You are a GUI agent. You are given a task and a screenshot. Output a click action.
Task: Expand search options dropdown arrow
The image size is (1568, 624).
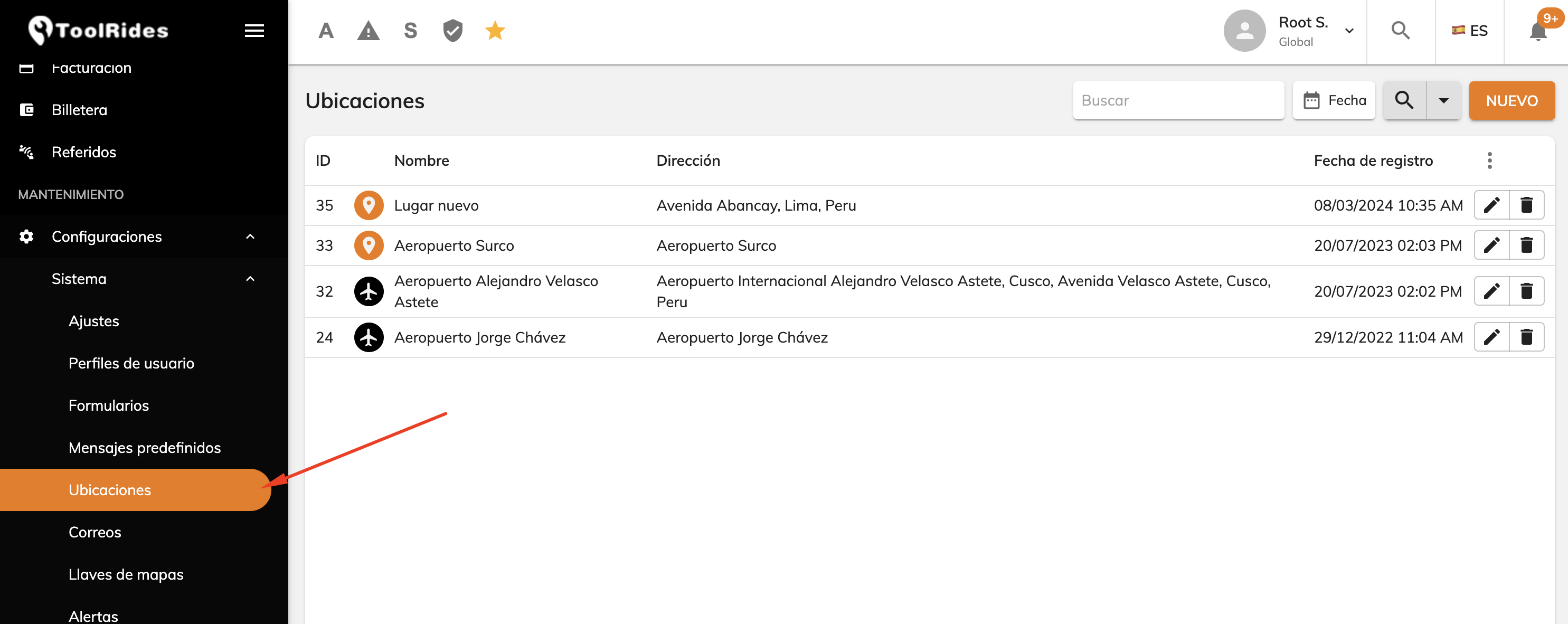(1443, 100)
